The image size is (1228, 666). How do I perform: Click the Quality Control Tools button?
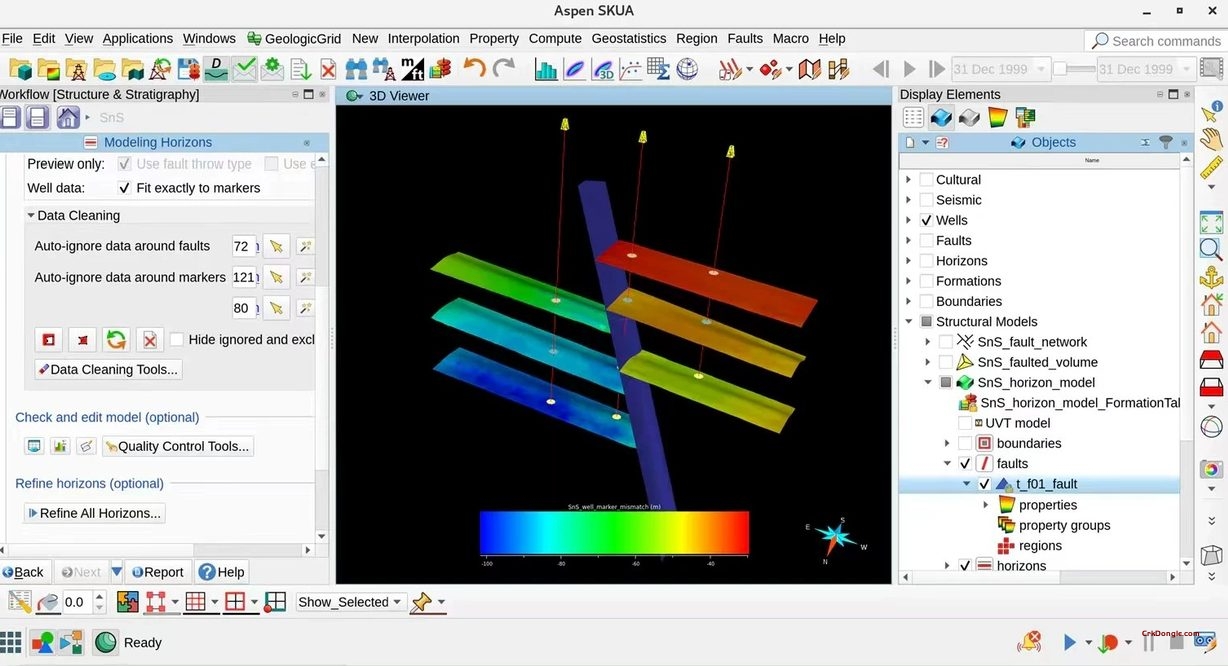coord(178,446)
